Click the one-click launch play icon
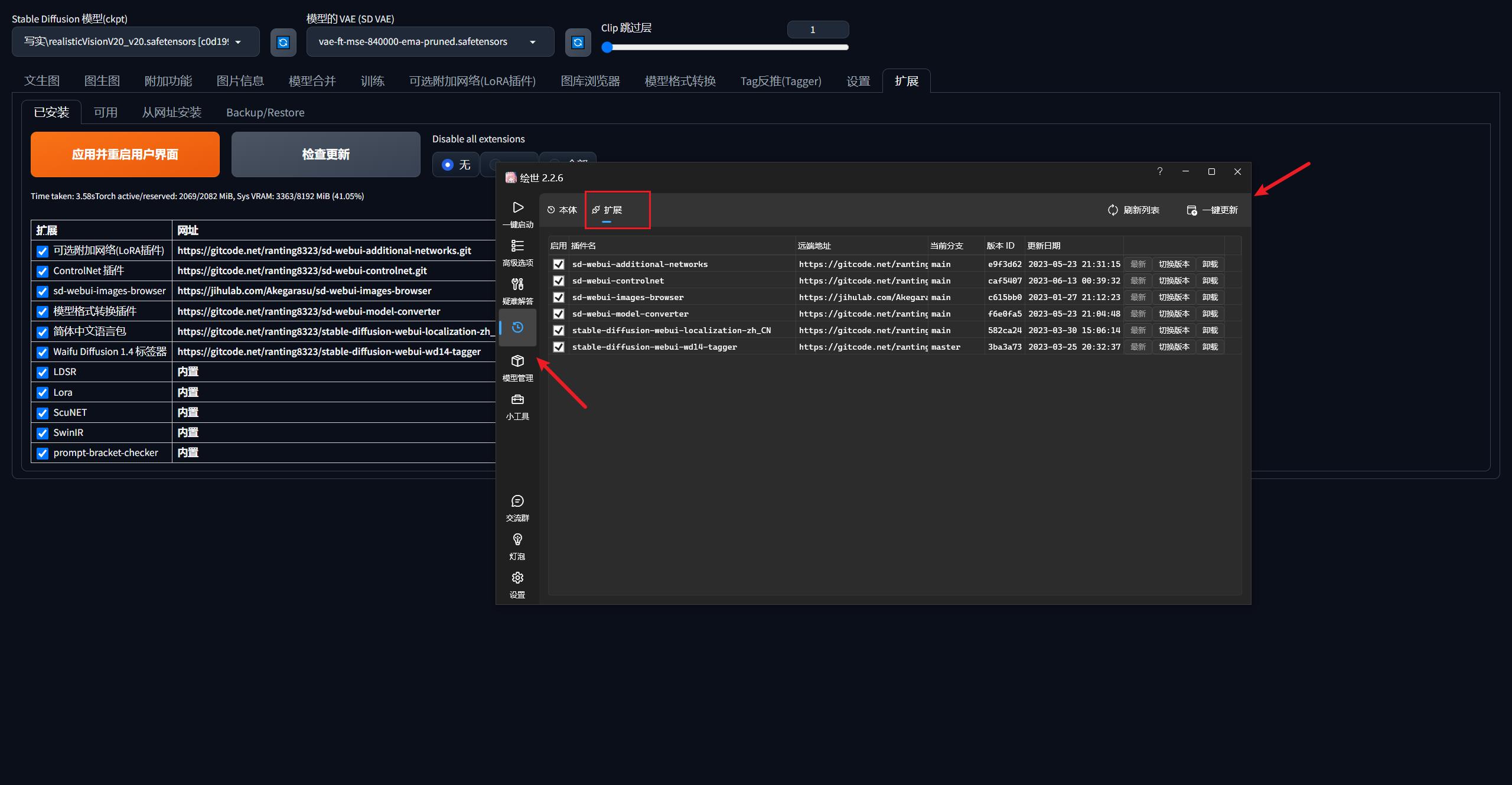The width and height of the screenshot is (1512, 785). 517,208
